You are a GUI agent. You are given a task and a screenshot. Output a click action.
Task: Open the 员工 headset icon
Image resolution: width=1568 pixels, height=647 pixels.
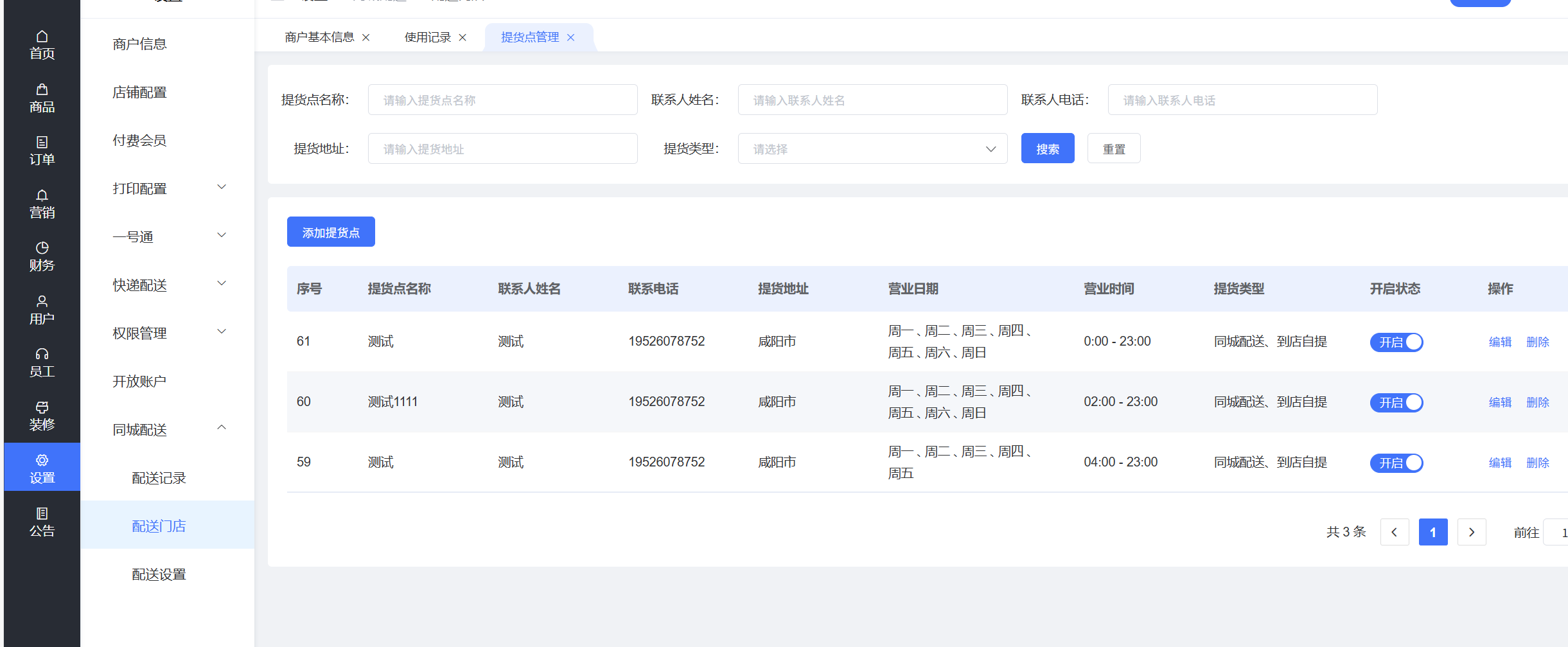[x=42, y=355]
